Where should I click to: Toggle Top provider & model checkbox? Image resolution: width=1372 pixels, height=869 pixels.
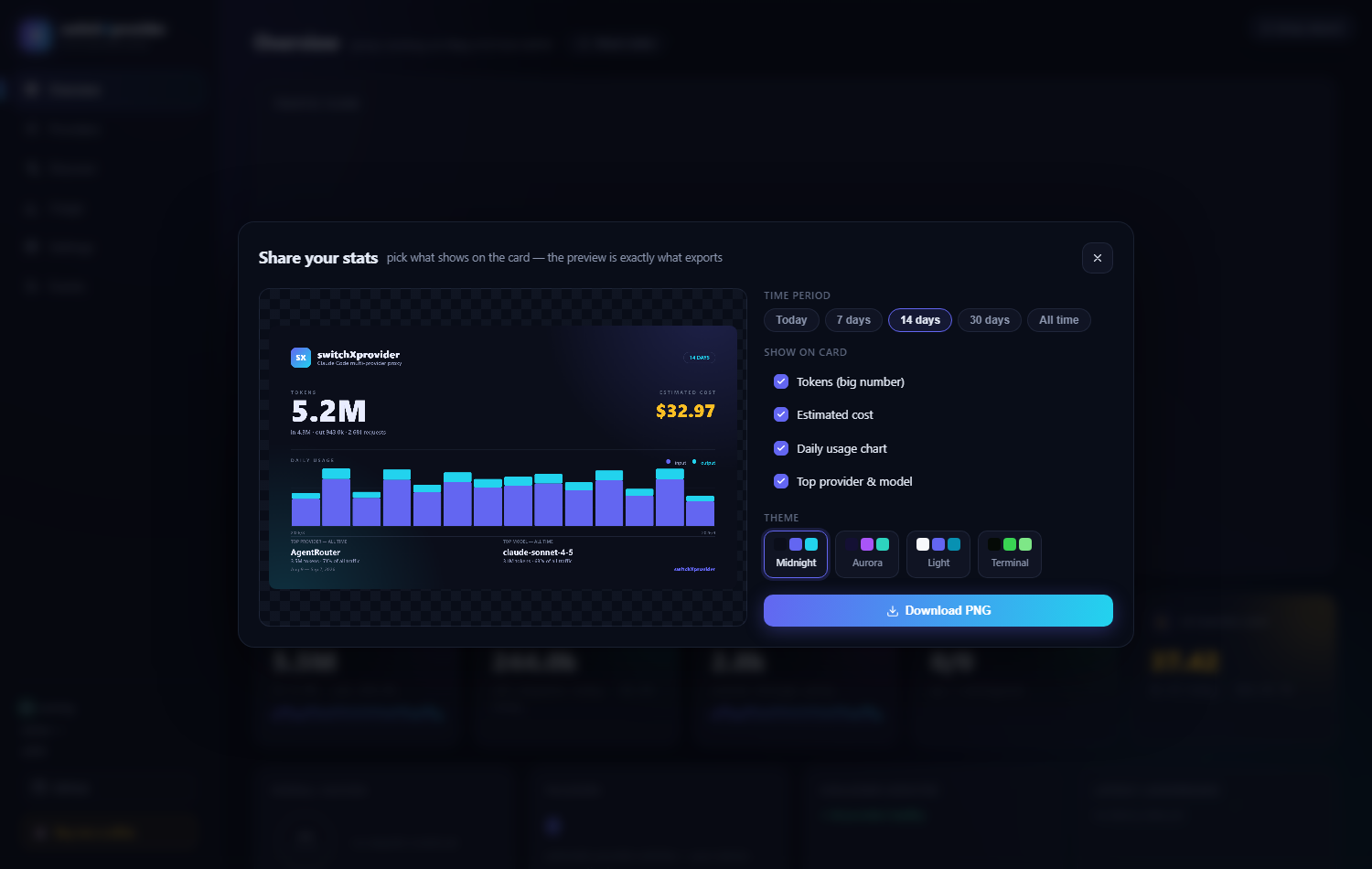click(x=781, y=481)
